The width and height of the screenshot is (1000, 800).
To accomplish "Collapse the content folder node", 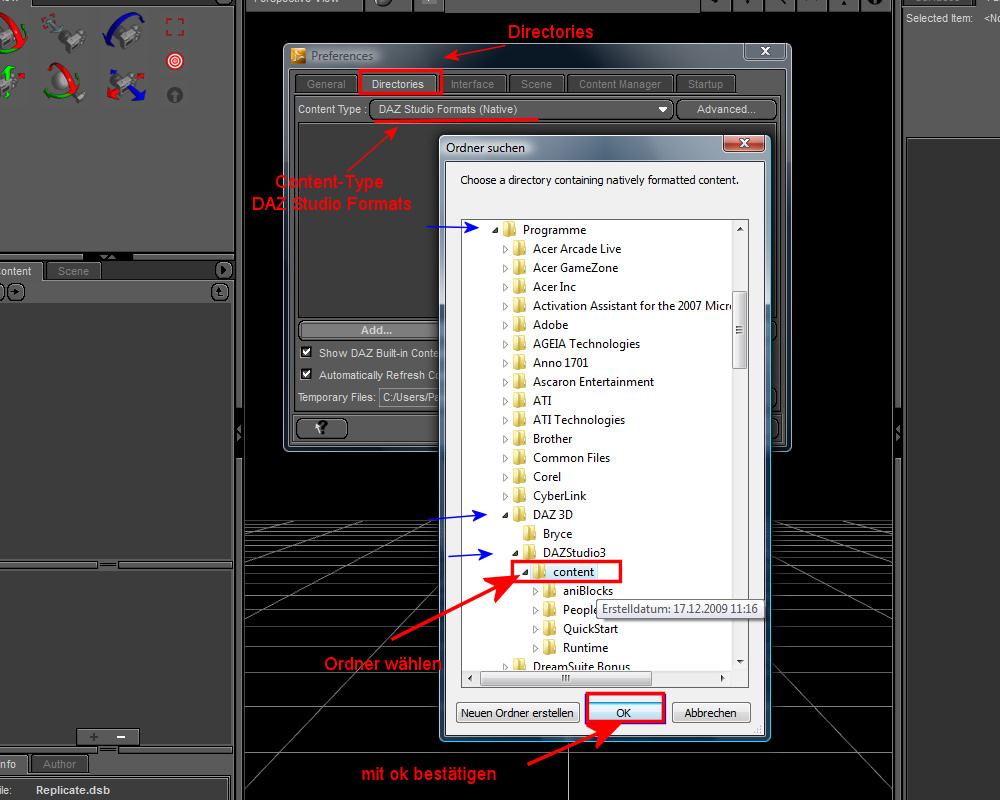I will tap(525, 572).
